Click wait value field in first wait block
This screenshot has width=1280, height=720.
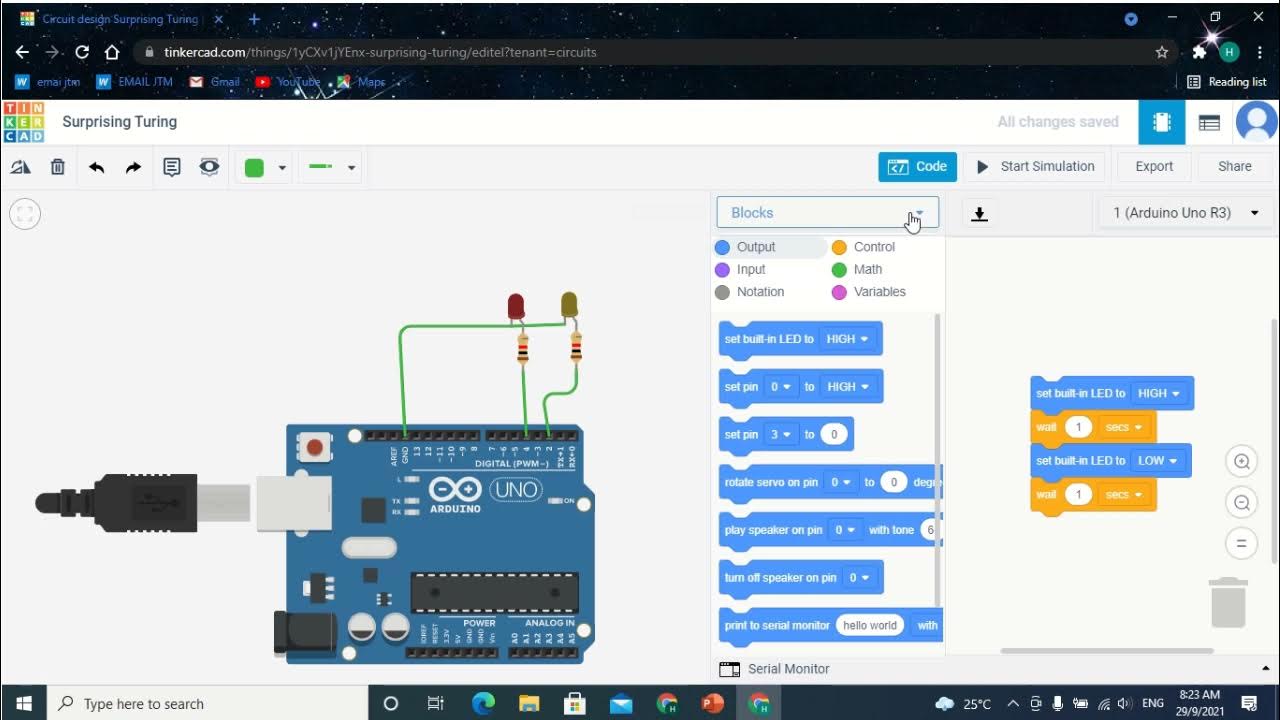click(1077, 427)
